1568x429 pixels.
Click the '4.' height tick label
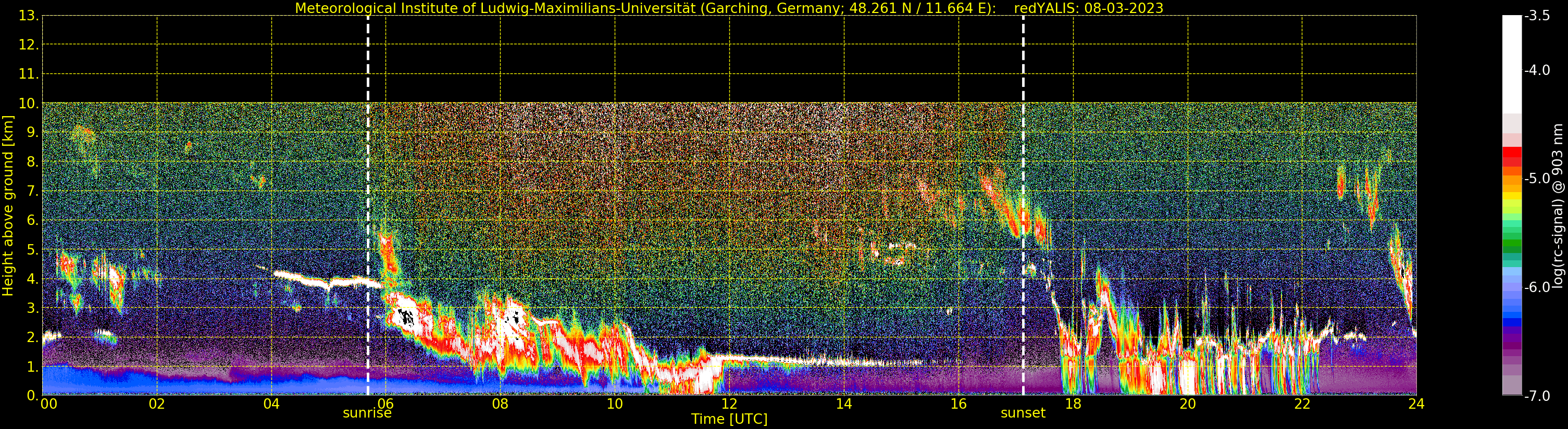pyautogui.click(x=33, y=279)
